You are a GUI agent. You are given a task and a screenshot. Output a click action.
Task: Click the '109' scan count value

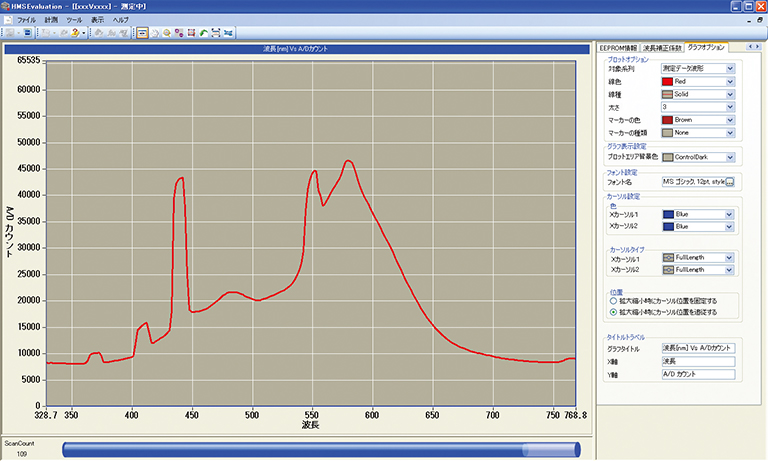click(x=22, y=454)
